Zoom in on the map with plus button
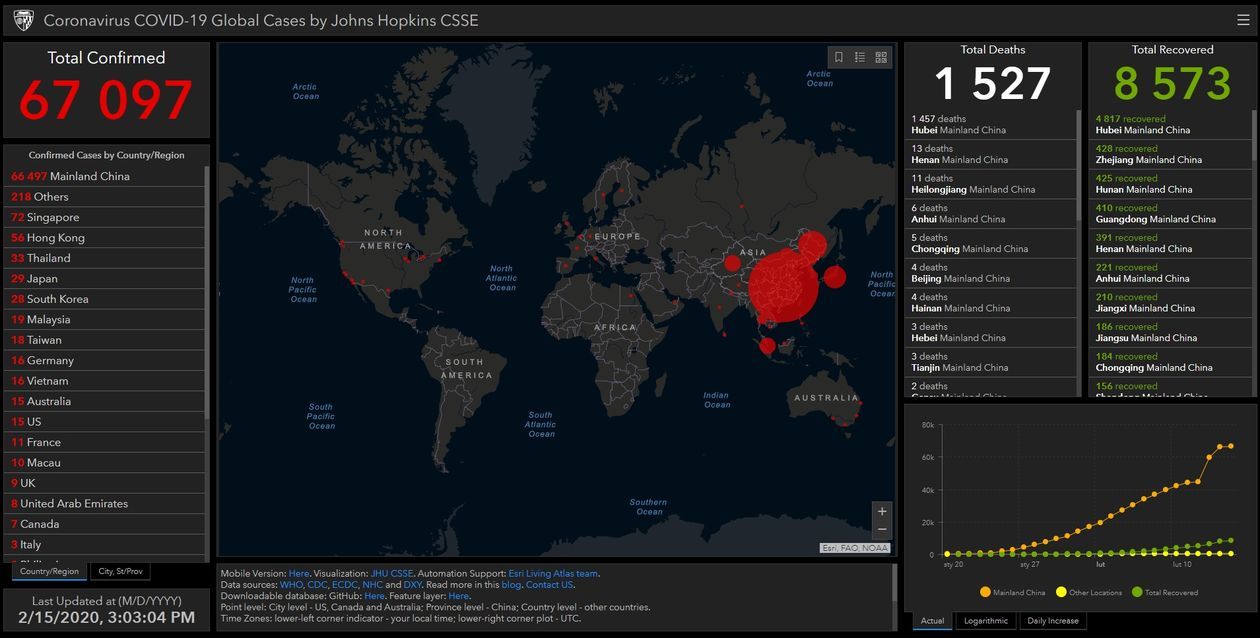The height and width of the screenshot is (638, 1260). click(881, 511)
